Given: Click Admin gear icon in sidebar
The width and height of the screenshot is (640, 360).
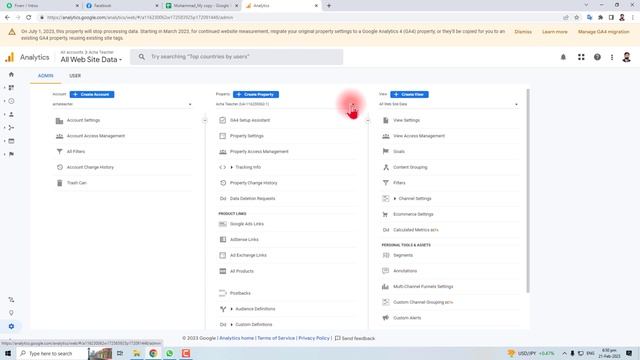Looking at the screenshot, I should coord(11,326).
